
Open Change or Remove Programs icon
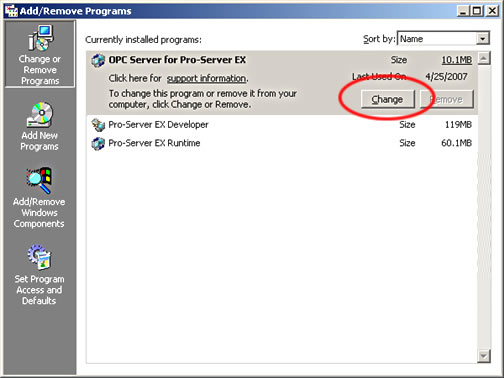tap(41, 38)
